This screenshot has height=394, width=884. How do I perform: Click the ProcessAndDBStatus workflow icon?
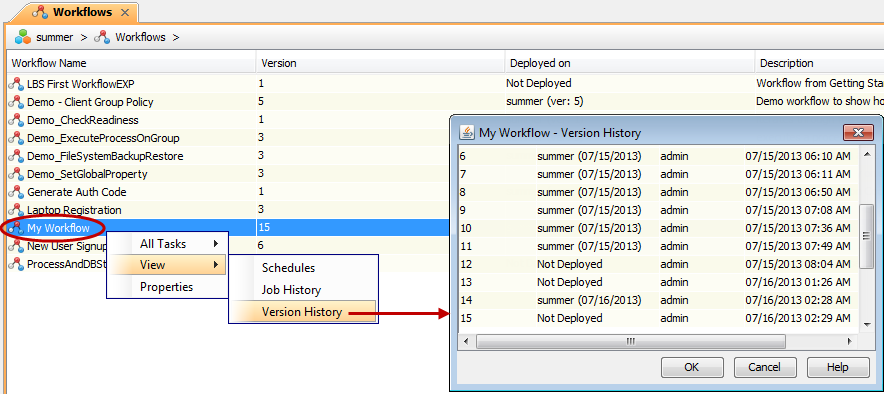[x=16, y=264]
